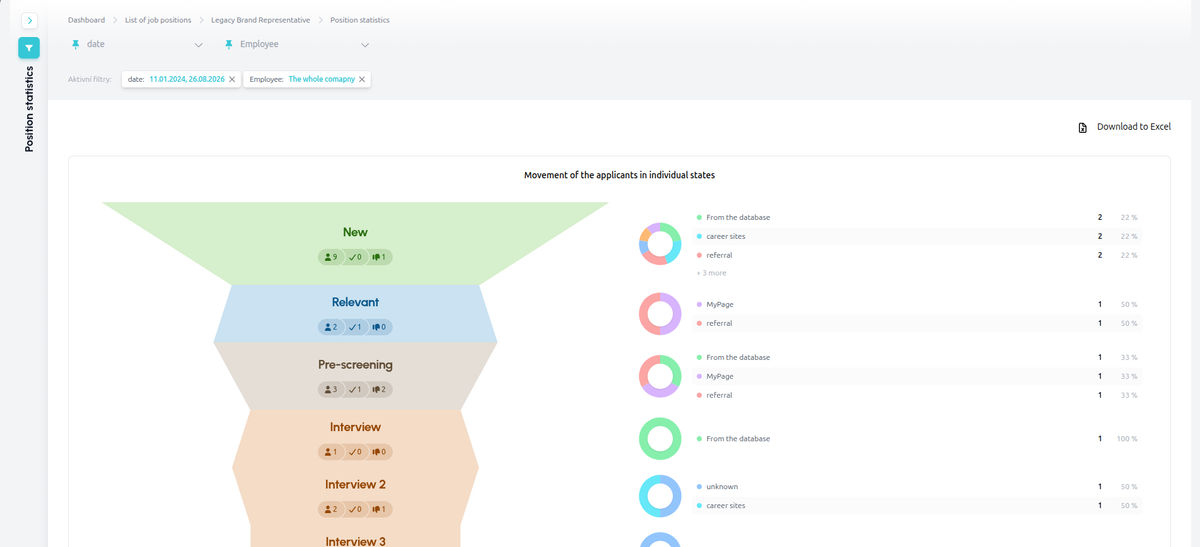Click the applicants count badge in Pre-screening

tap(330, 389)
